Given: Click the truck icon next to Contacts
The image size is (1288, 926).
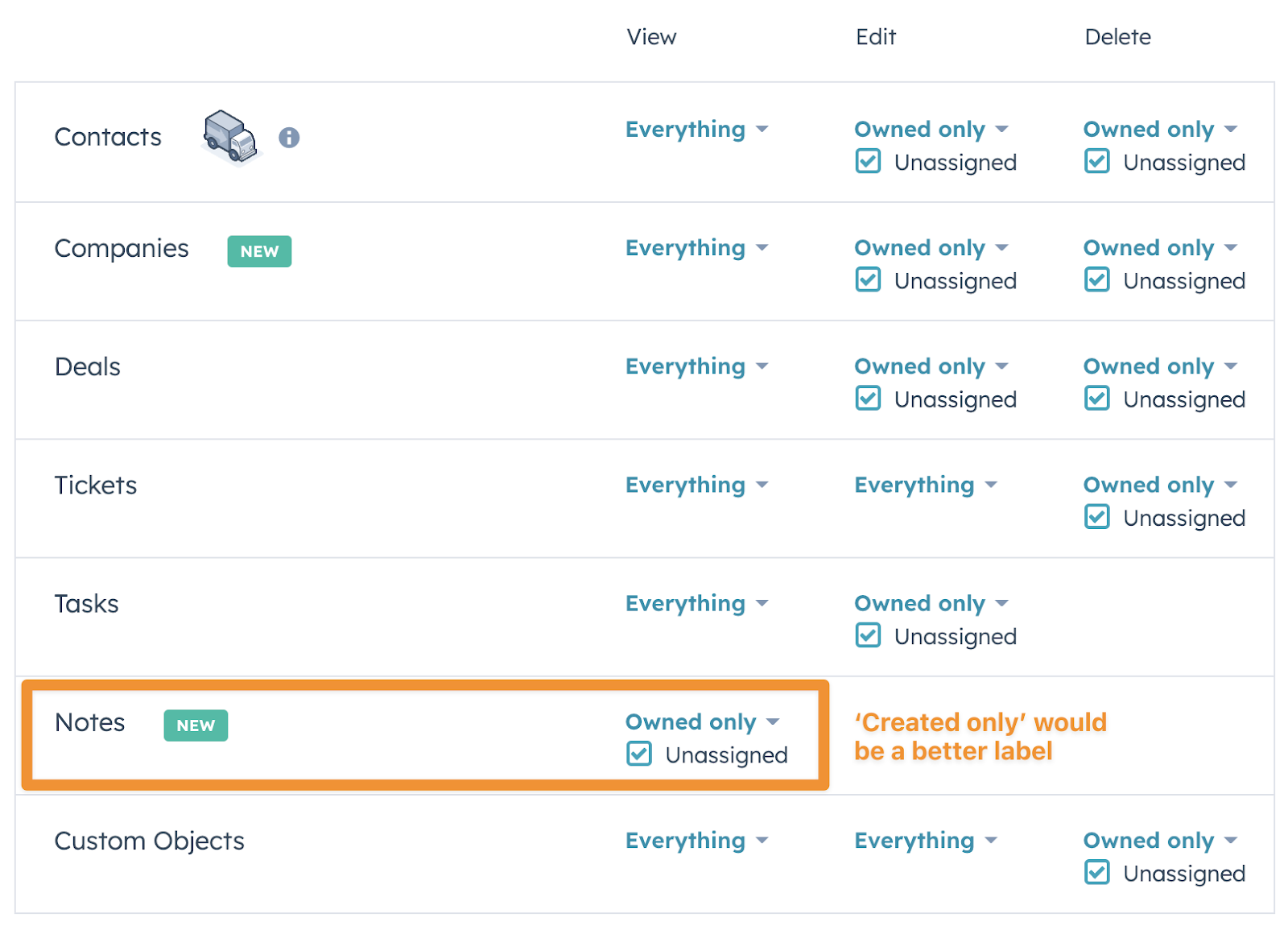Looking at the screenshot, I should point(230,137).
